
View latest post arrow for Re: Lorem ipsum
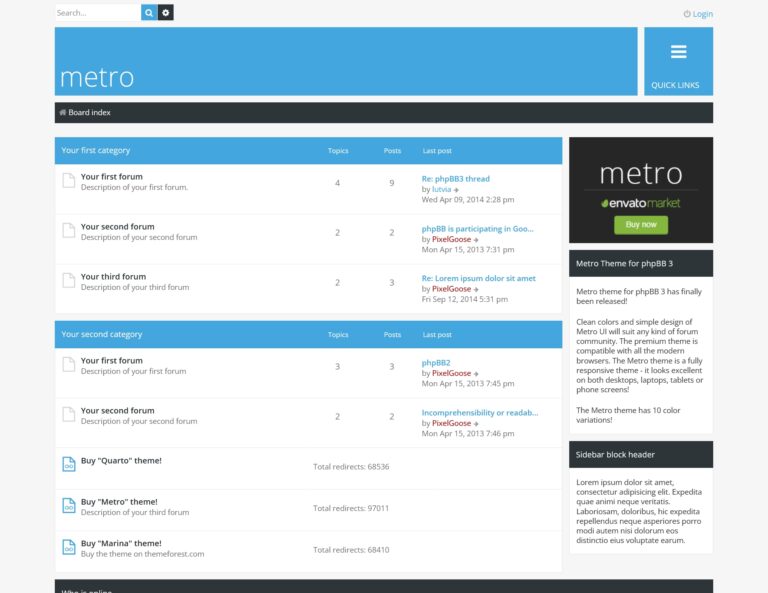(476, 290)
